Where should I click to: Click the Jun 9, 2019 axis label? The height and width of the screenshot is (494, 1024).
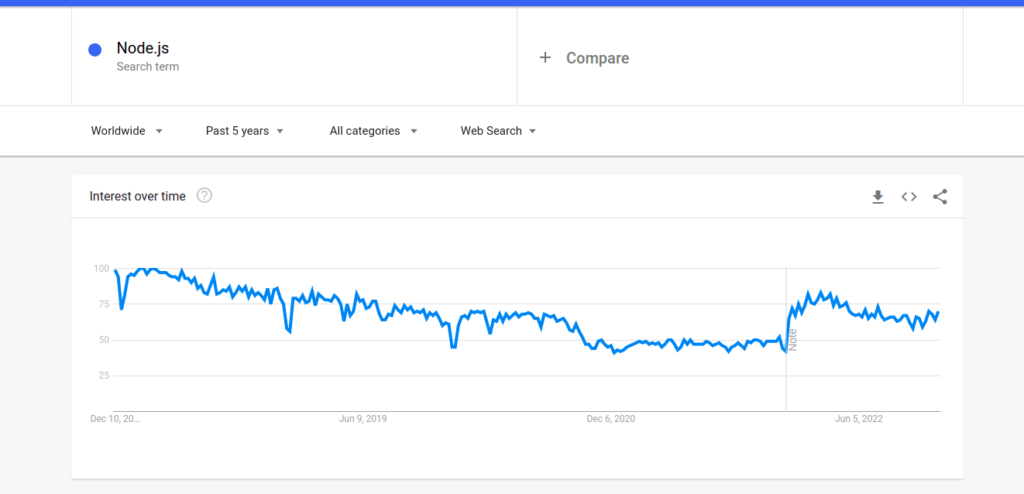[x=363, y=419]
